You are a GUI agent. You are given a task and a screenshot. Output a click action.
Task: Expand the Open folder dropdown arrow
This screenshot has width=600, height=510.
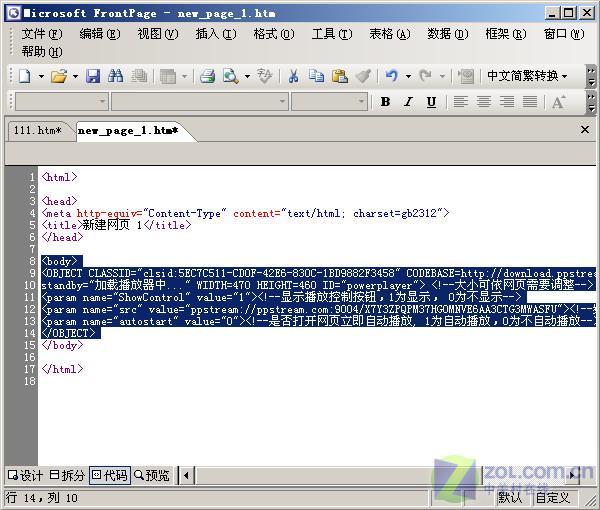tap(75, 76)
